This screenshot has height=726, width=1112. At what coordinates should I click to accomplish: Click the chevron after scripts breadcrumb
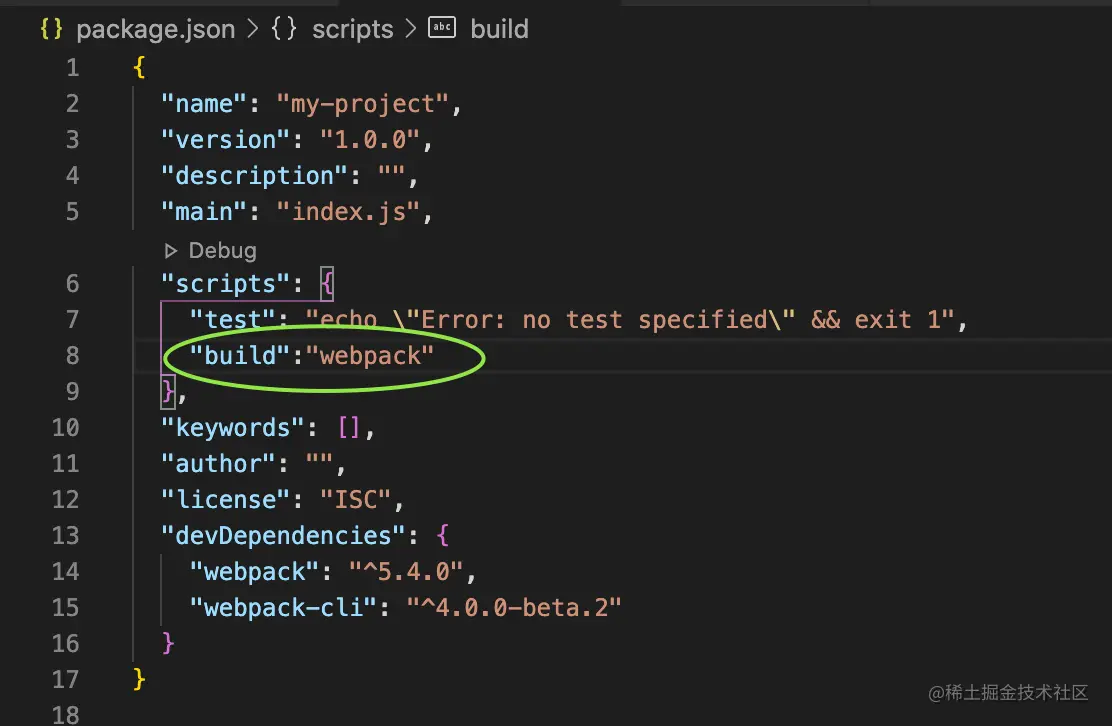coord(410,29)
